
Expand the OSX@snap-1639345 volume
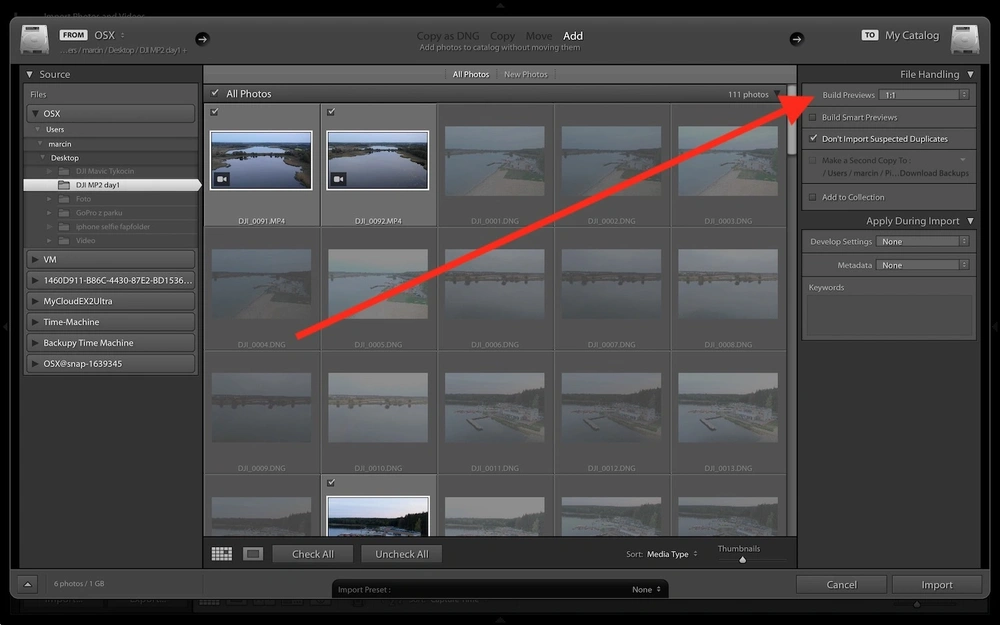point(34,364)
